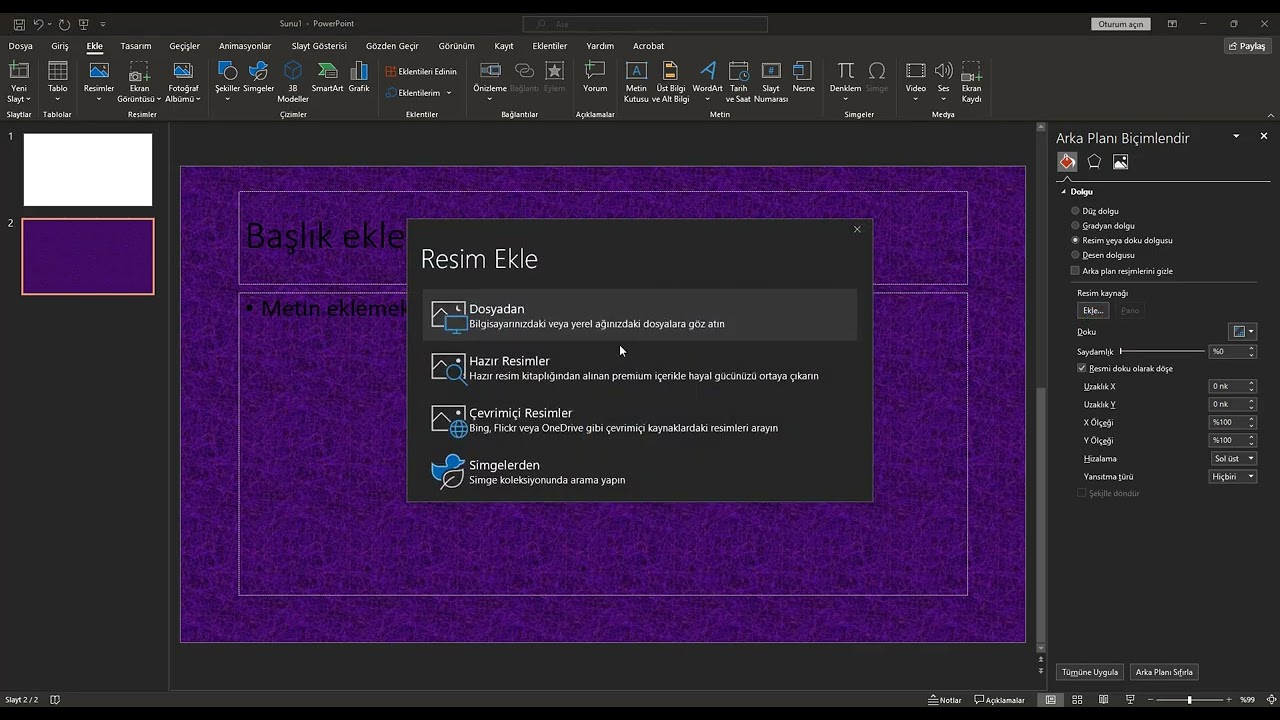
Task: Open the 3B Modeller tool
Action: (x=293, y=82)
